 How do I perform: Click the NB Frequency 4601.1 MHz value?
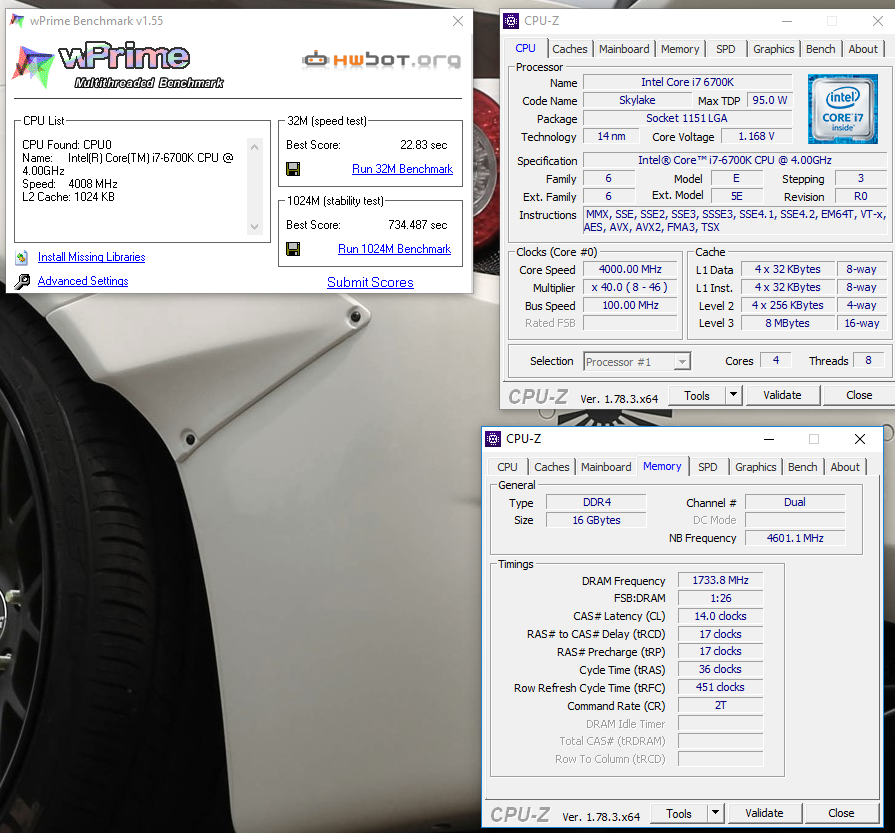(x=795, y=538)
